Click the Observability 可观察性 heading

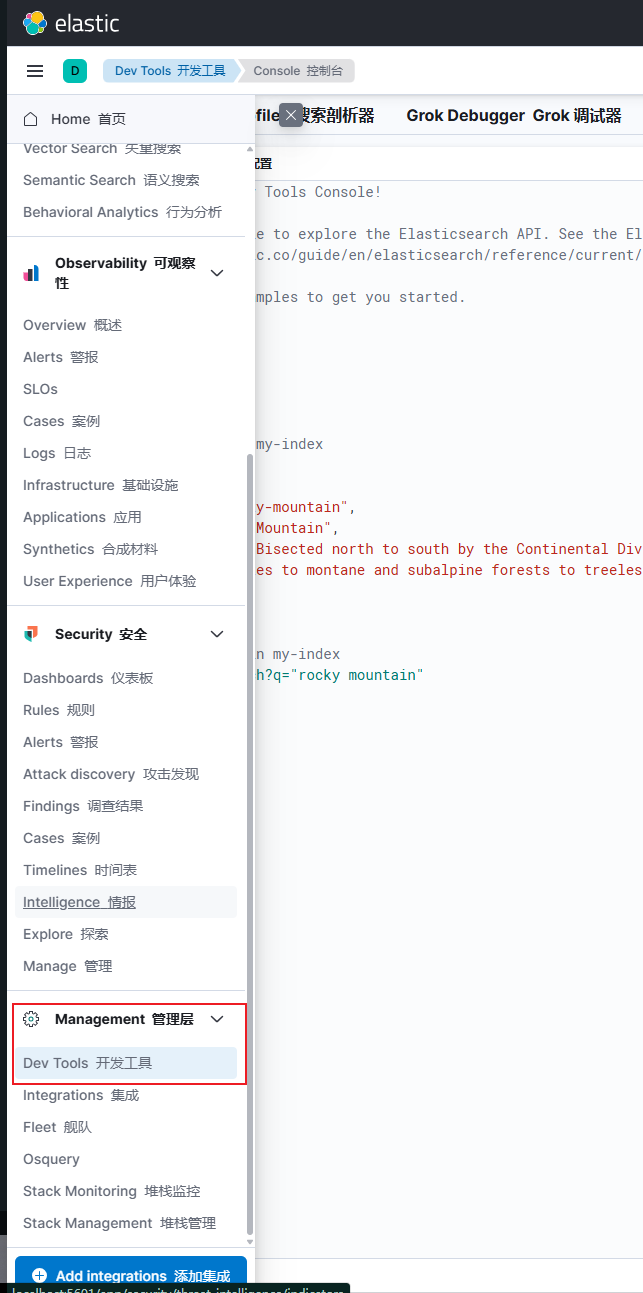coord(125,273)
